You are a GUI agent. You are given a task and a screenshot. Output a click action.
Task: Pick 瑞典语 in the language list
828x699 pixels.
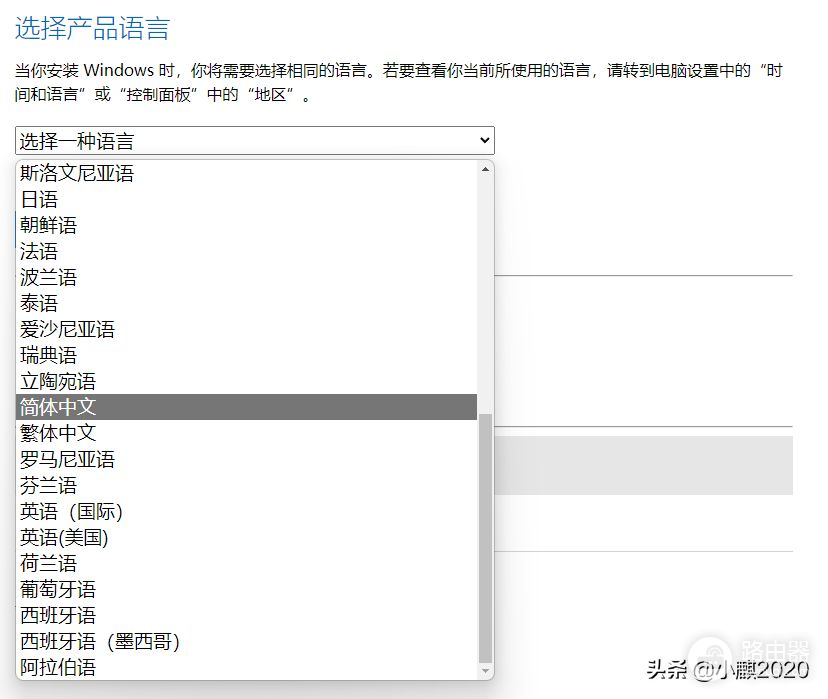[246, 355]
